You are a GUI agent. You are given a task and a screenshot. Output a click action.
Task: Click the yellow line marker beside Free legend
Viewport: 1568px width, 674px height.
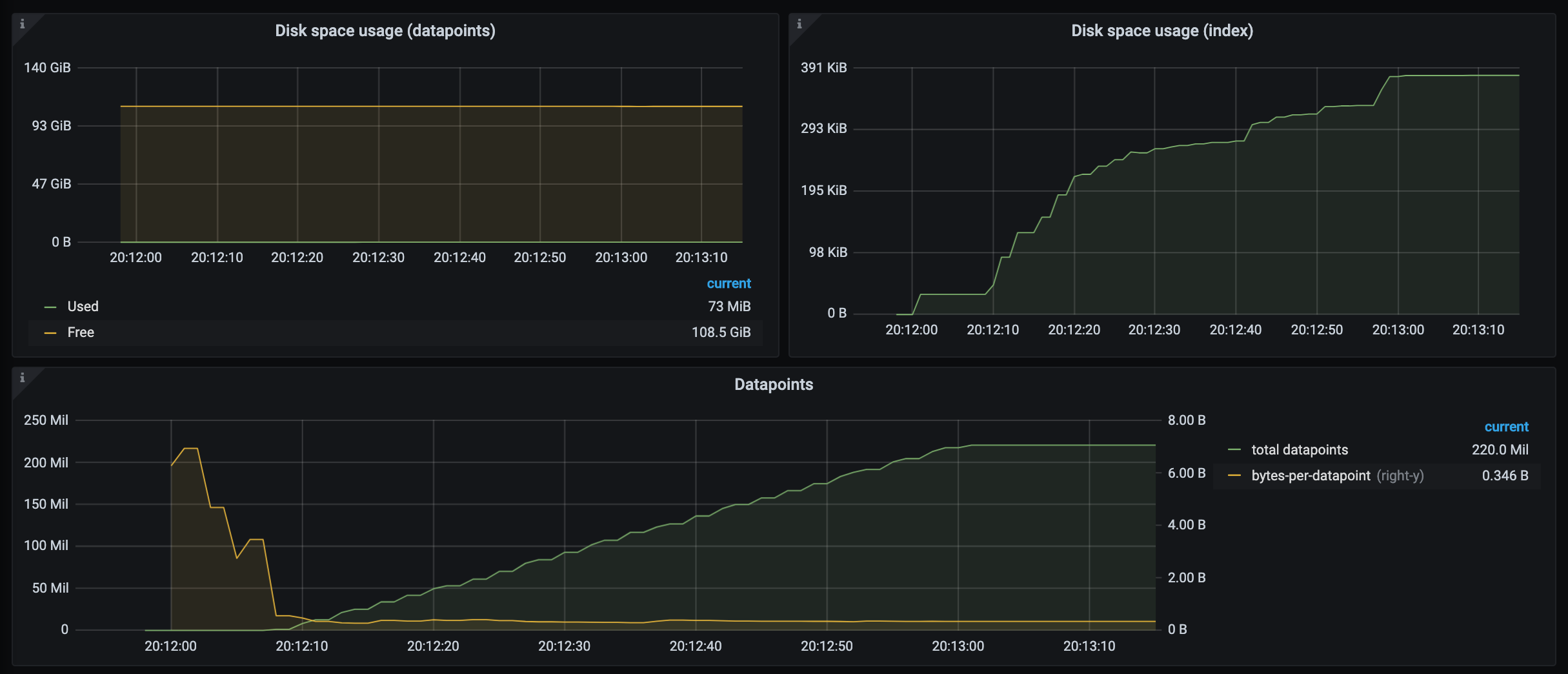pyautogui.click(x=50, y=332)
